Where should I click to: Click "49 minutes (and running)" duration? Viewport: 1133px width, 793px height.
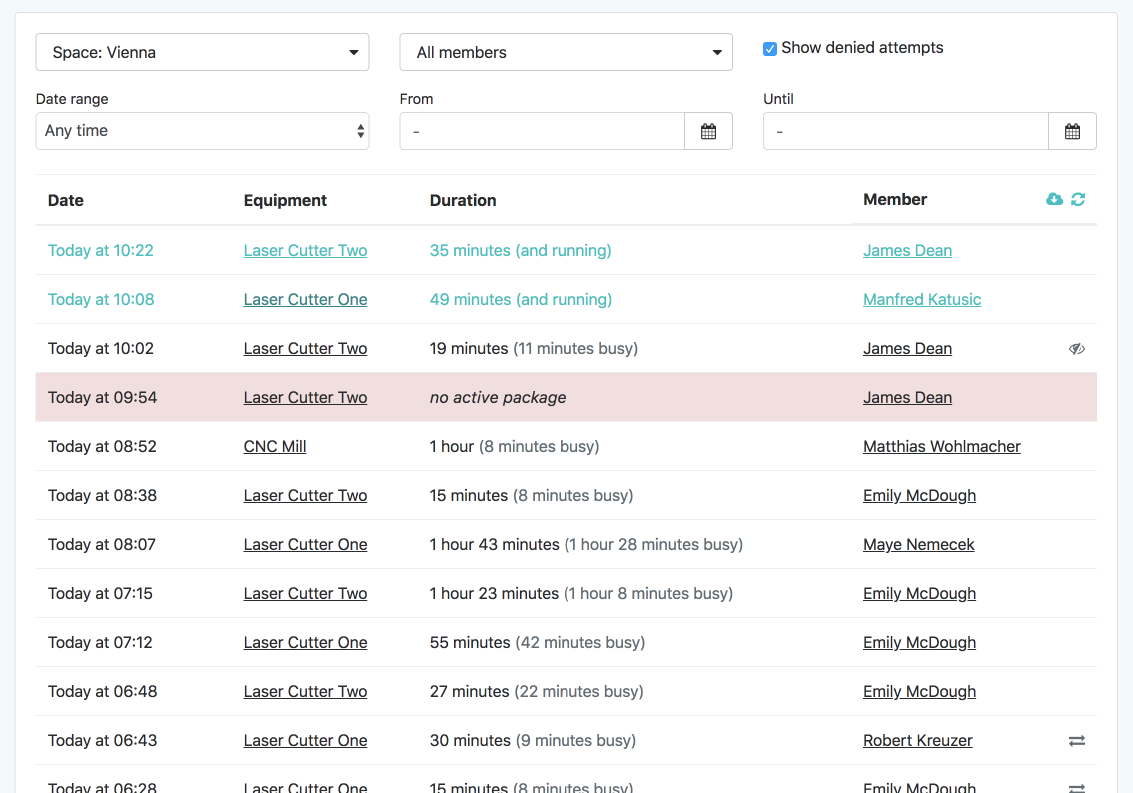coord(520,299)
